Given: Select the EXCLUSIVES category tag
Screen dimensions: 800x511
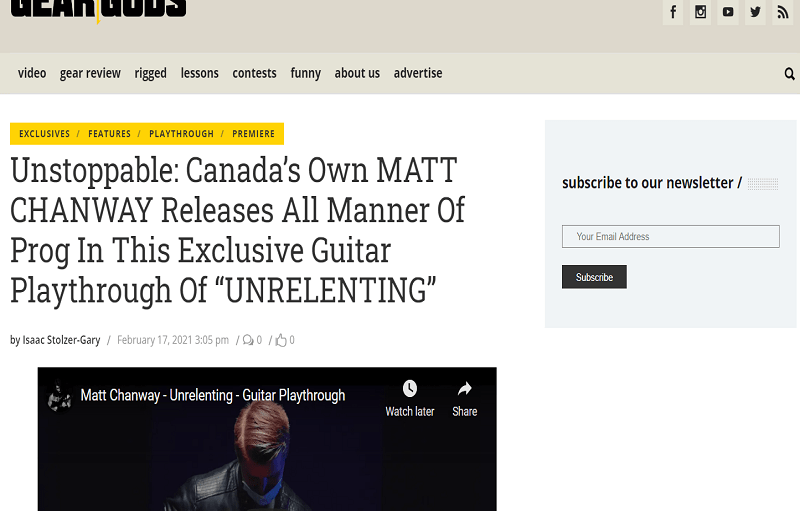Looking at the screenshot, I should pos(44,134).
